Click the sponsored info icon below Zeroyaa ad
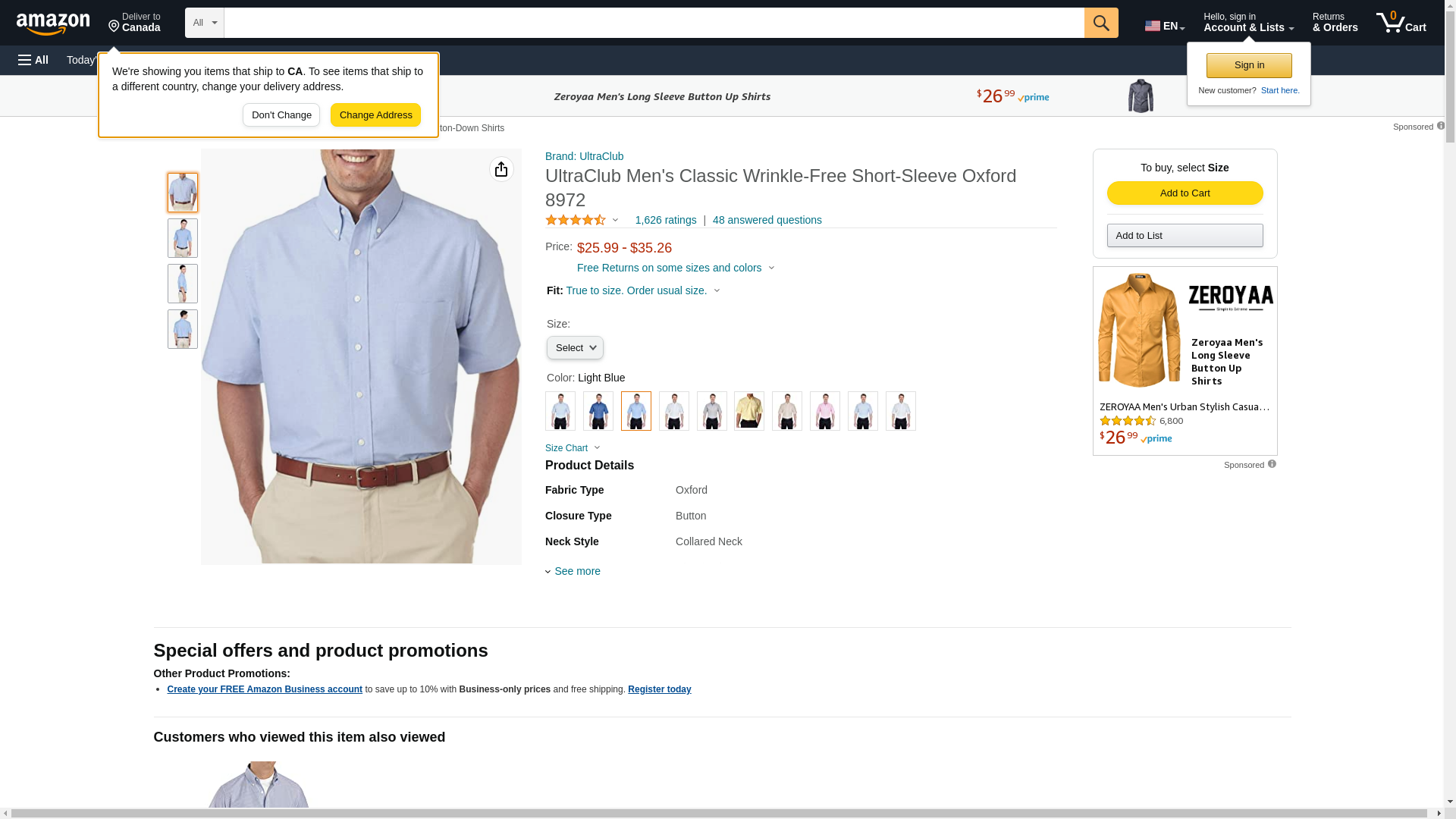This screenshot has height=819, width=1456. pyautogui.click(x=1272, y=464)
